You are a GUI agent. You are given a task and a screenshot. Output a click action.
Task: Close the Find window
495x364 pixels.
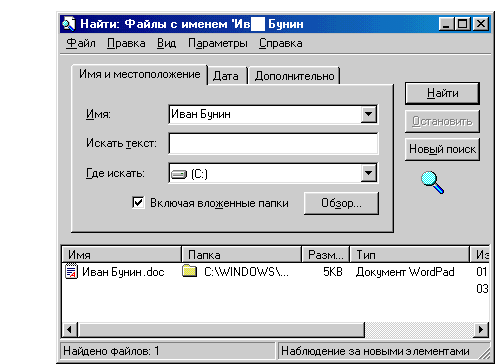point(481,24)
